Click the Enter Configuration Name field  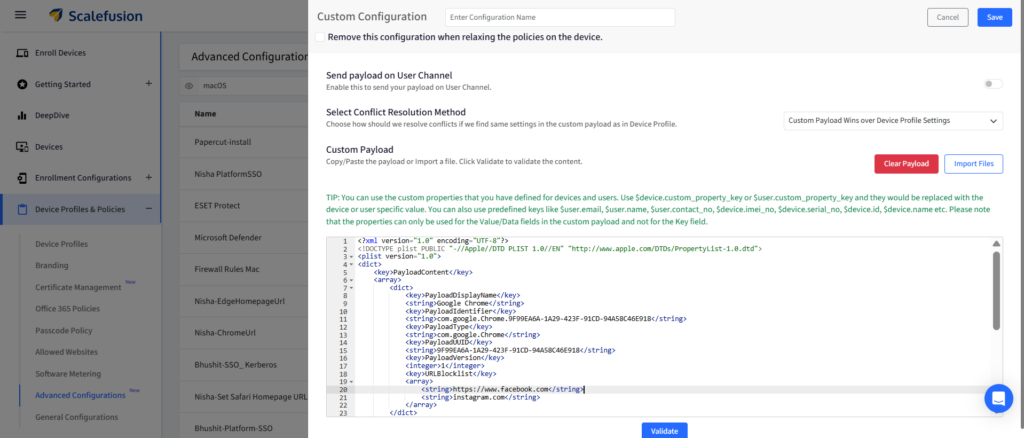tap(560, 18)
